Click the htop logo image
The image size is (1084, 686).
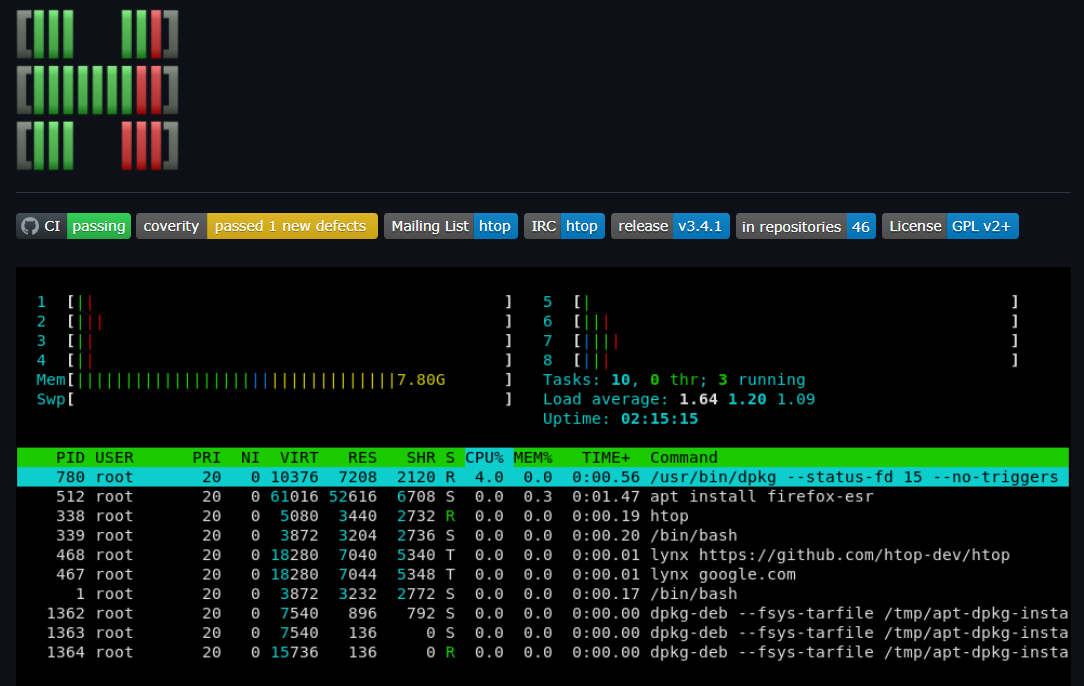97,90
